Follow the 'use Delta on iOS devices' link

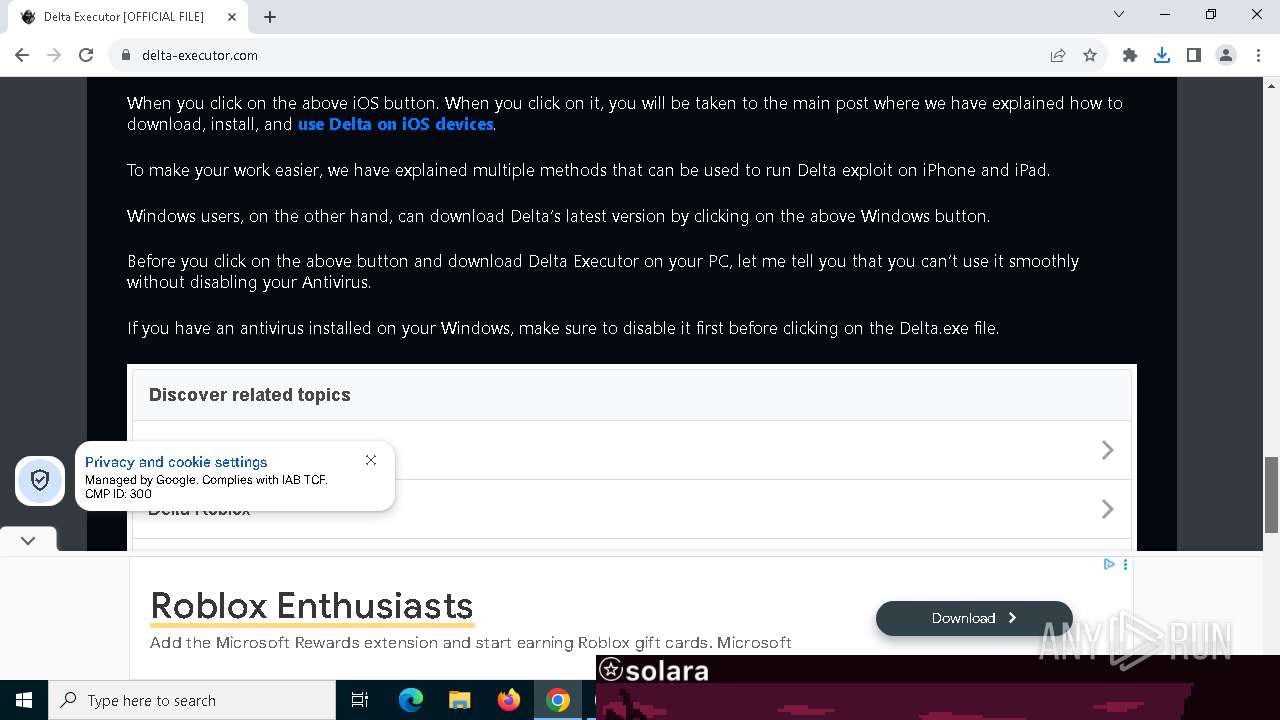tap(395, 124)
